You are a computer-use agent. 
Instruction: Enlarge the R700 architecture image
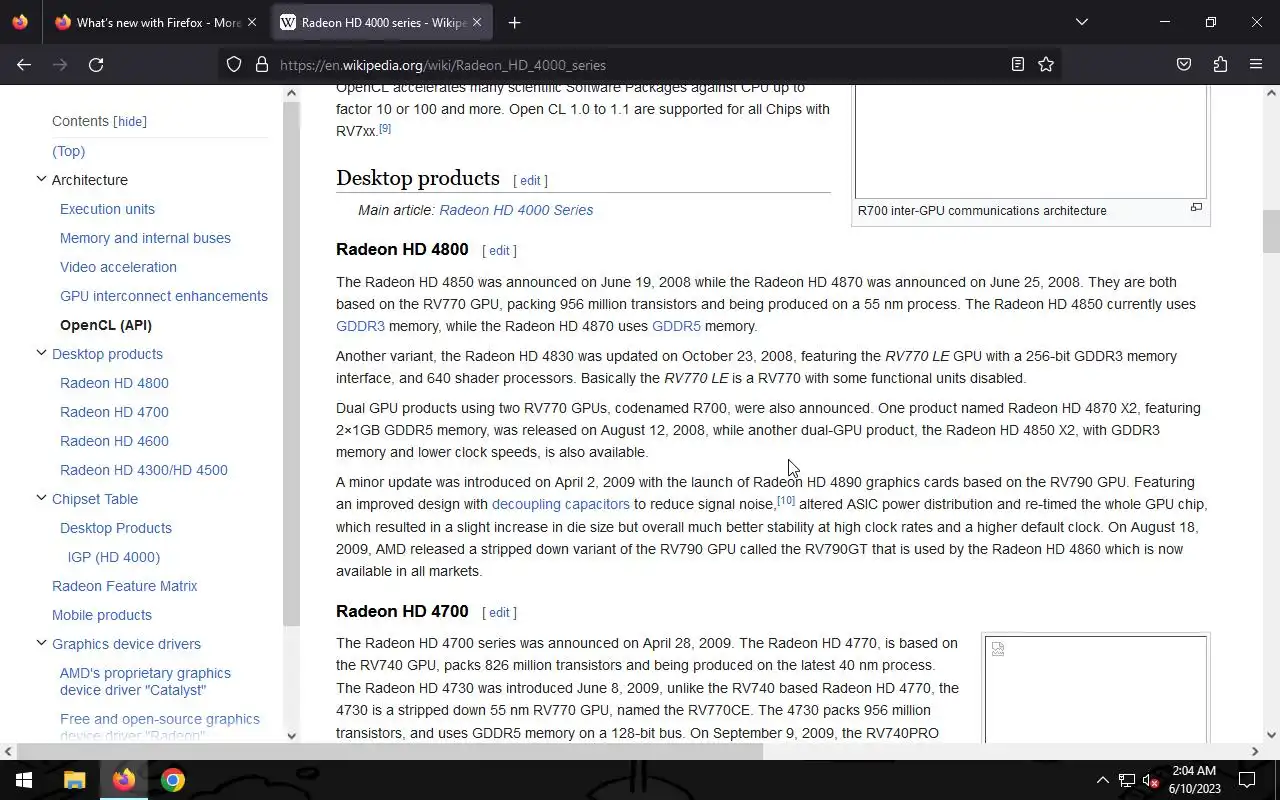pos(1196,208)
